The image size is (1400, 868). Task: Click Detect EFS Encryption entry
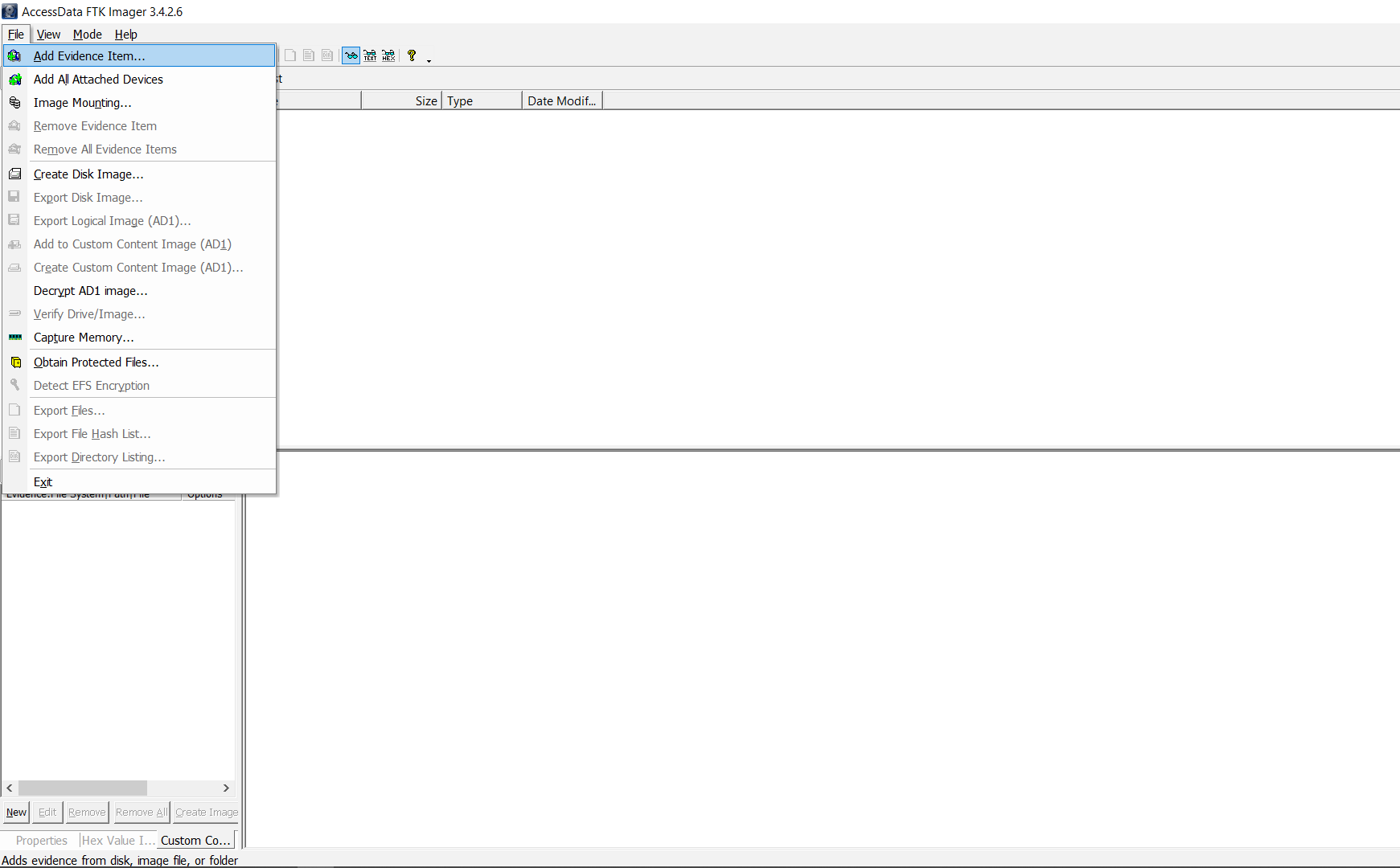pos(139,385)
